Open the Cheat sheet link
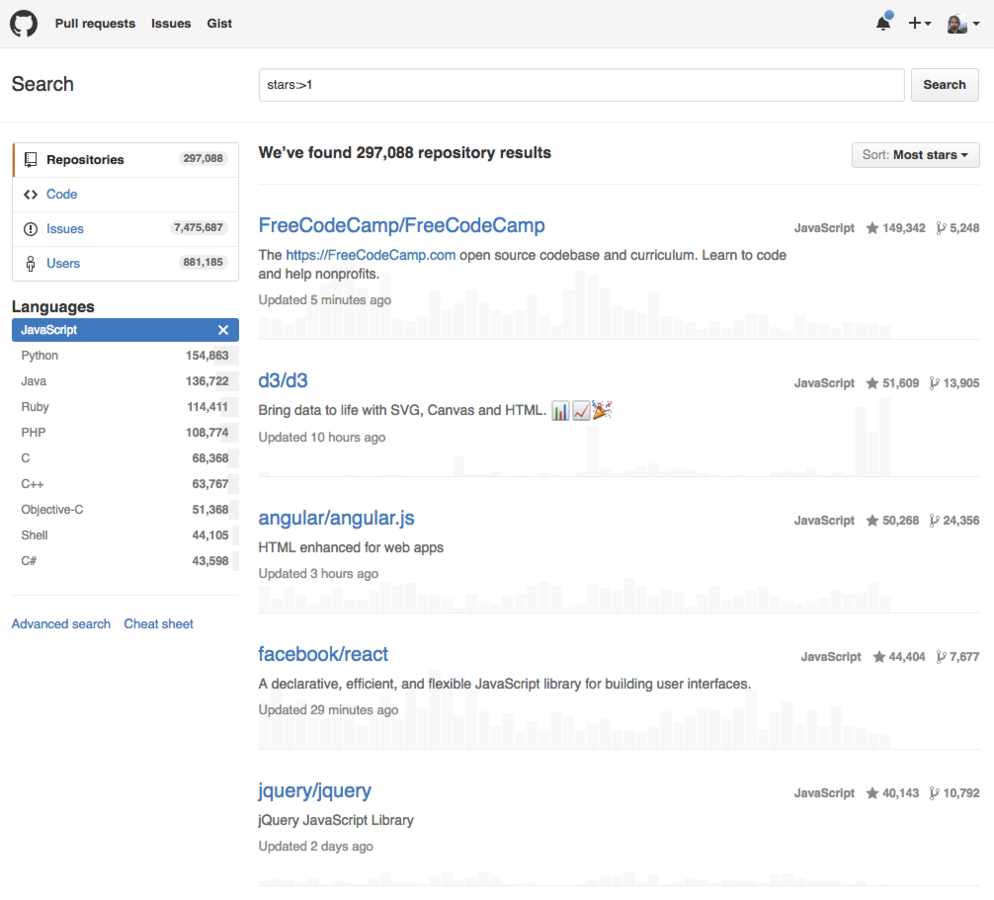Viewport: 994px width, 900px height. pyautogui.click(x=158, y=624)
